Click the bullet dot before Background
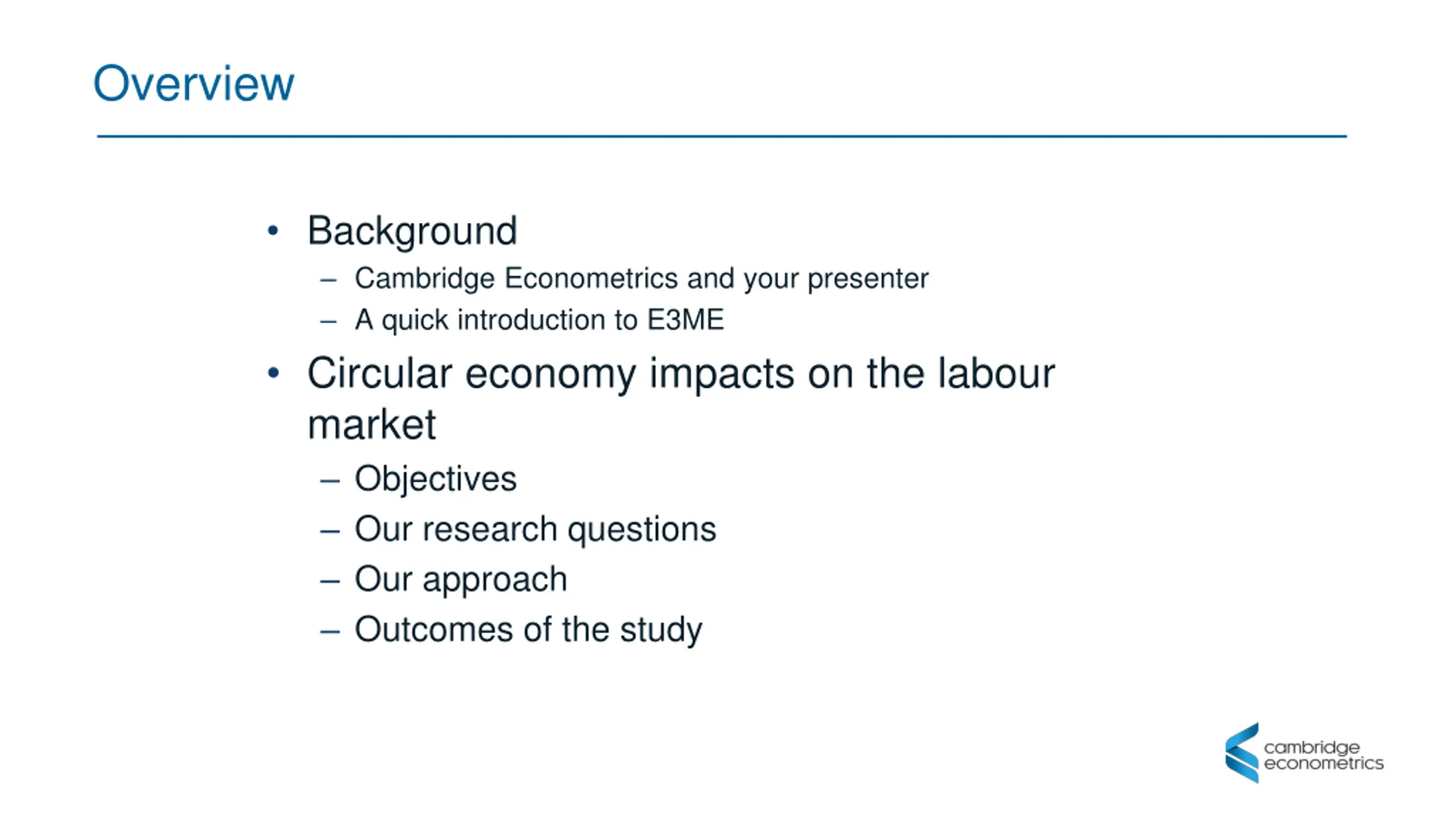The height and width of the screenshot is (819, 1456). tap(273, 231)
